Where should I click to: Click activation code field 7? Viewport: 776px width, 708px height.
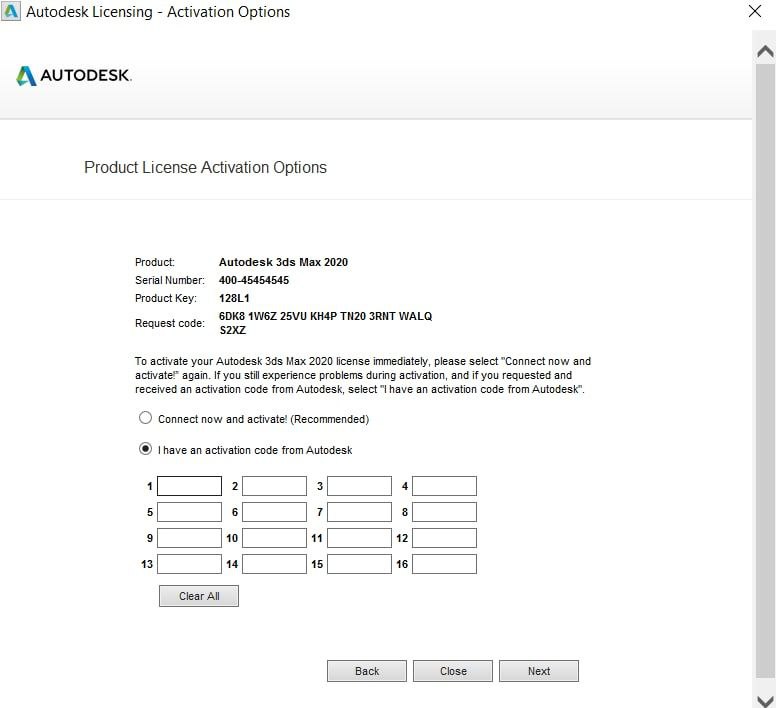[359, 512]
